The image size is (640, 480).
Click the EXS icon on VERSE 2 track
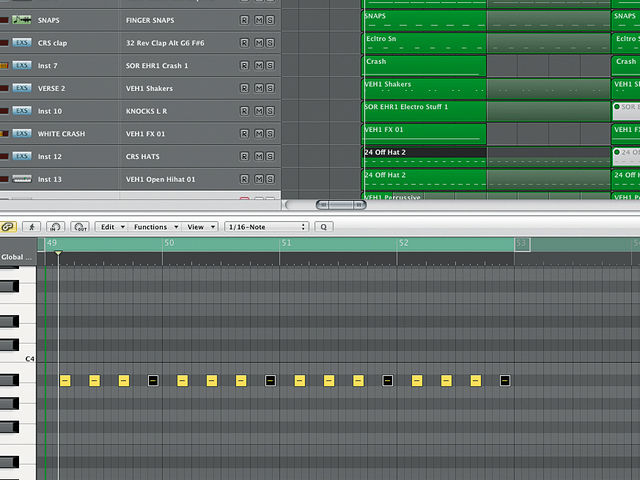22,88
